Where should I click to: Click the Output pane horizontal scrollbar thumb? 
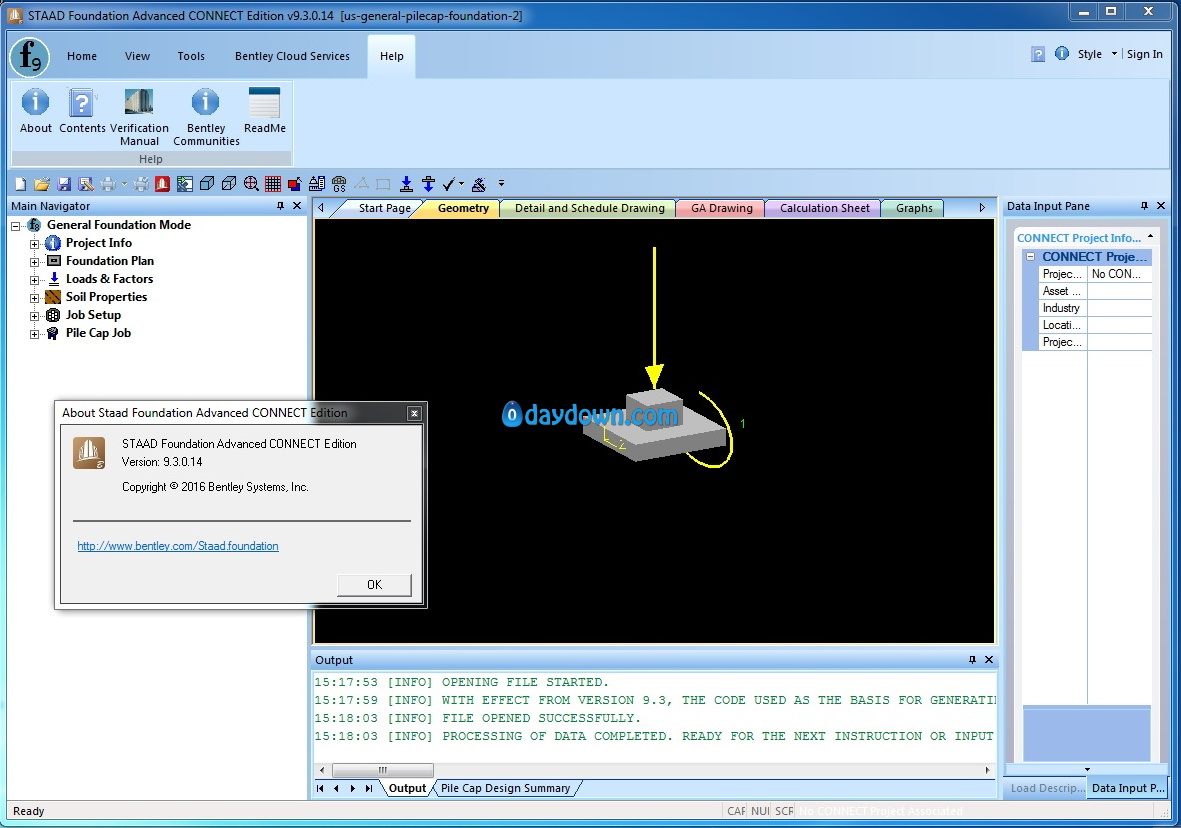382,770
